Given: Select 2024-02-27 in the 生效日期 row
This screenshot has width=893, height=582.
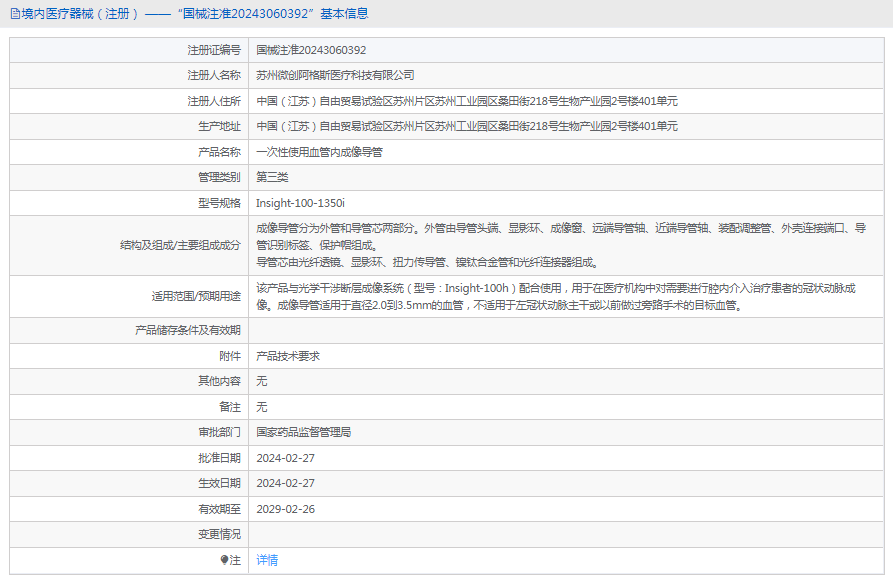Looking at the screenshot, I should 285,483.
